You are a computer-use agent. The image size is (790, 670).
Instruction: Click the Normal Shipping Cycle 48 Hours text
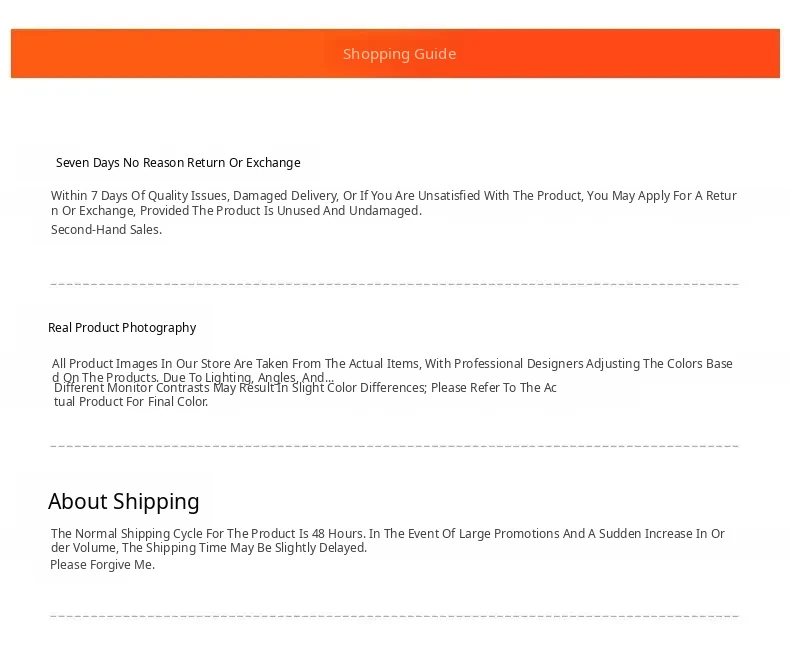click(x=387, y=541)
